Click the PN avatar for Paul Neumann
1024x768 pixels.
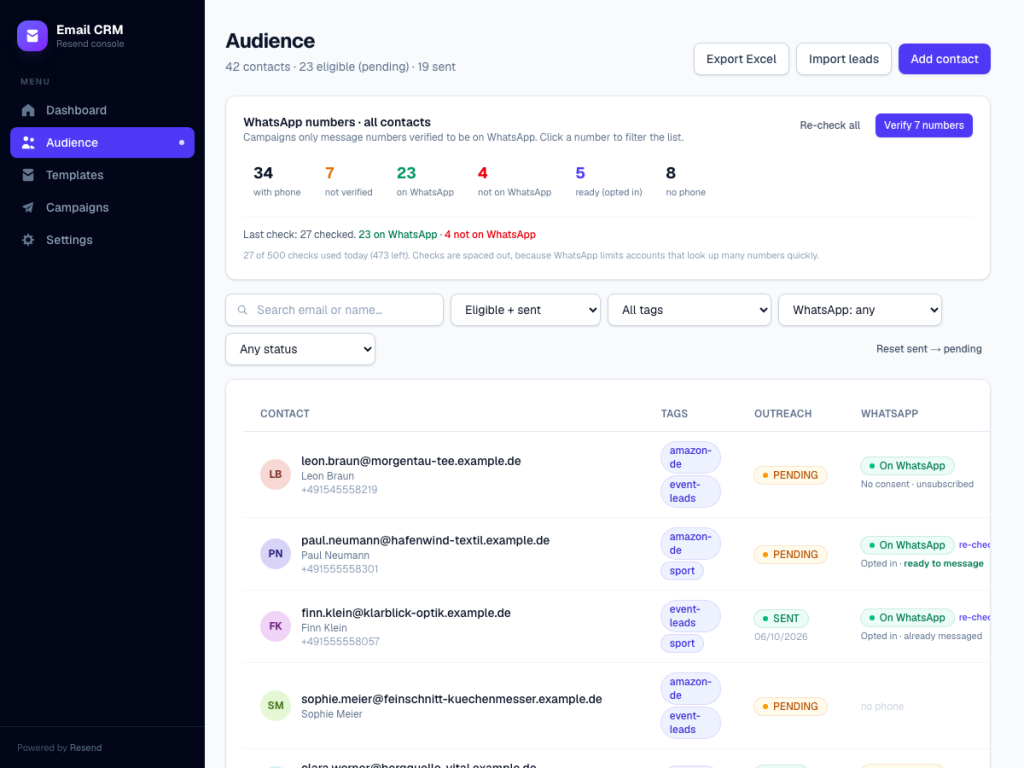276,554
